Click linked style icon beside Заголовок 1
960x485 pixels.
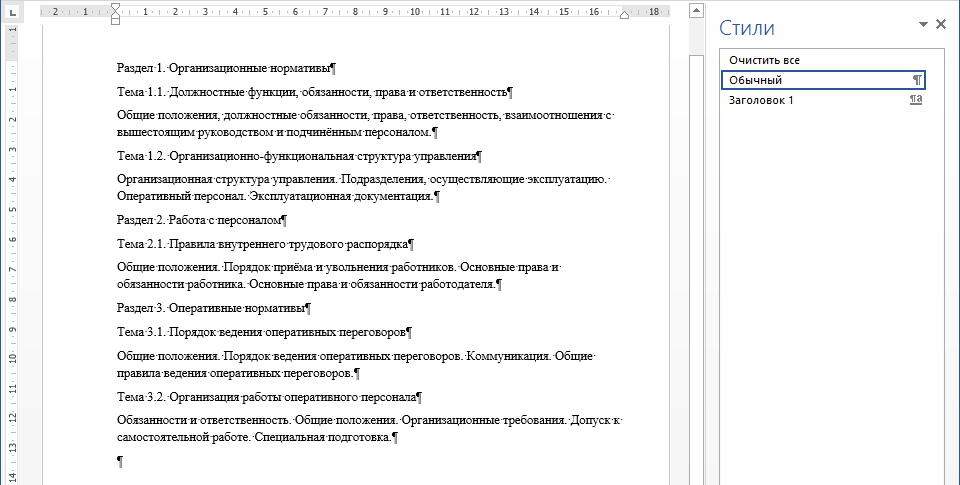point(916,100)
